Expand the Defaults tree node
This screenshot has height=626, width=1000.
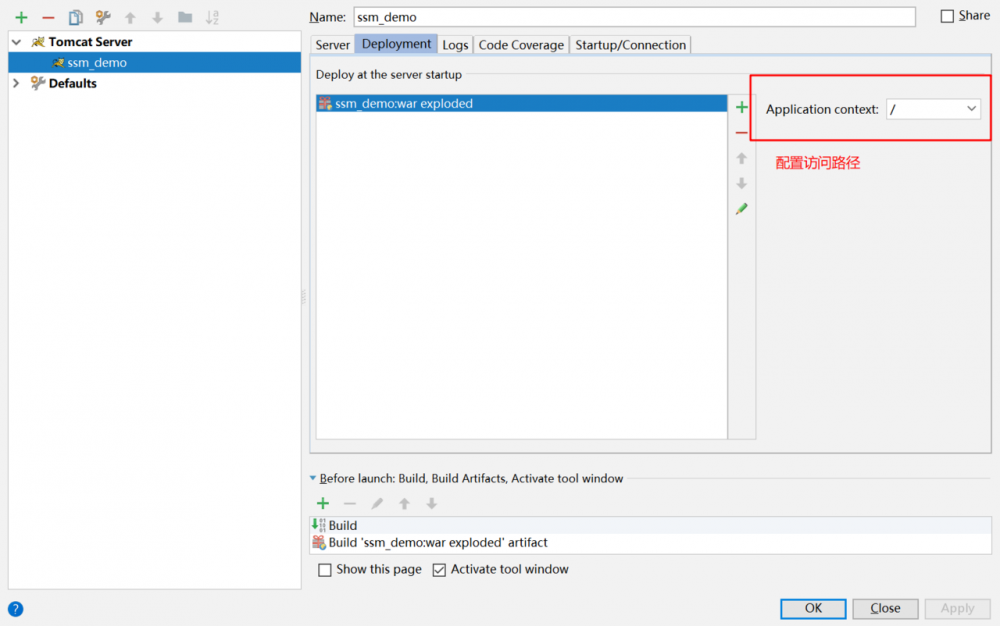pos(17,84)
